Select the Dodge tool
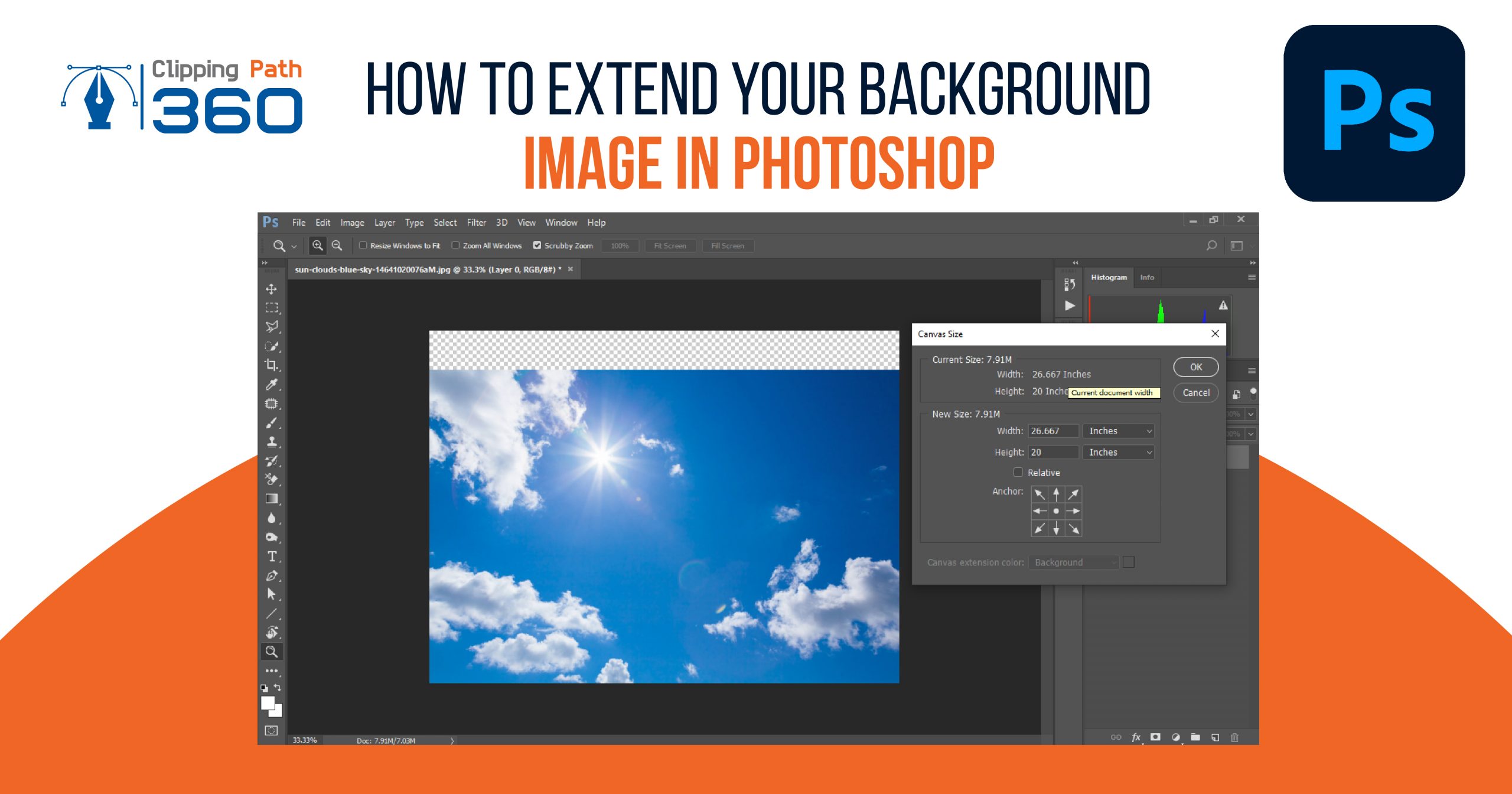Image resolution: width=1512 pixels, height=794 pixels. (271, 538)
